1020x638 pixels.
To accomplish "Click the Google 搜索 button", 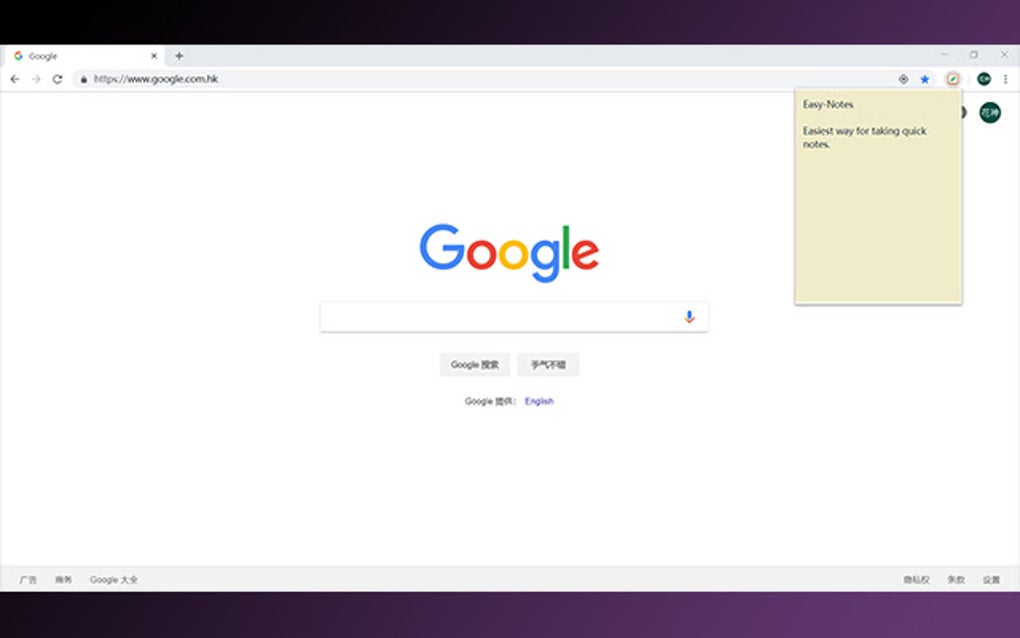I will click(x=474, y=364).
